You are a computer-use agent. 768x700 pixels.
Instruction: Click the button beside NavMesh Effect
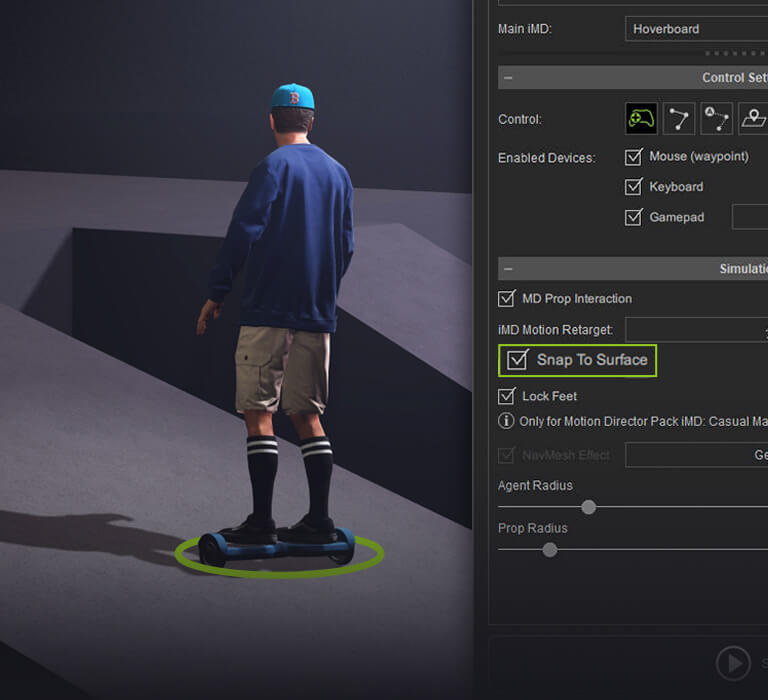(696, 455)
